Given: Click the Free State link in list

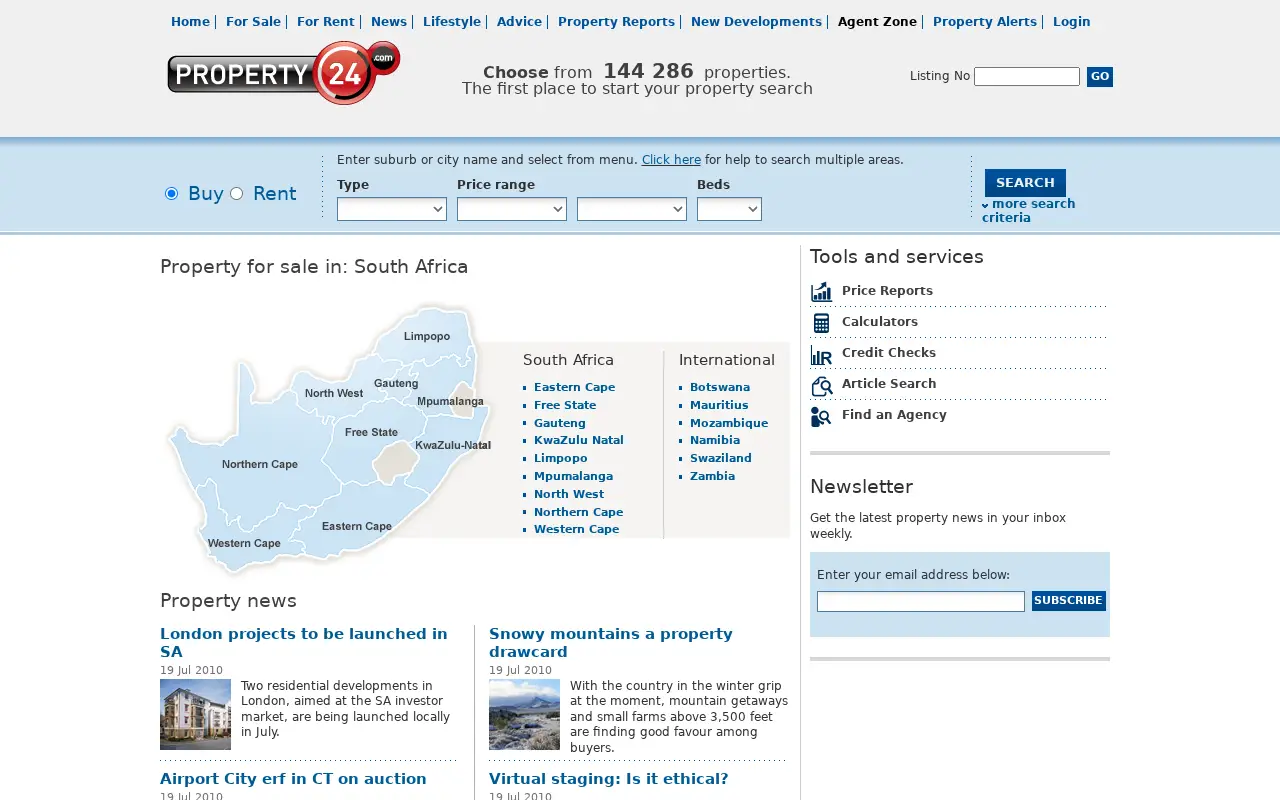Looking at the screenshot, I should (x=565, y=405).
